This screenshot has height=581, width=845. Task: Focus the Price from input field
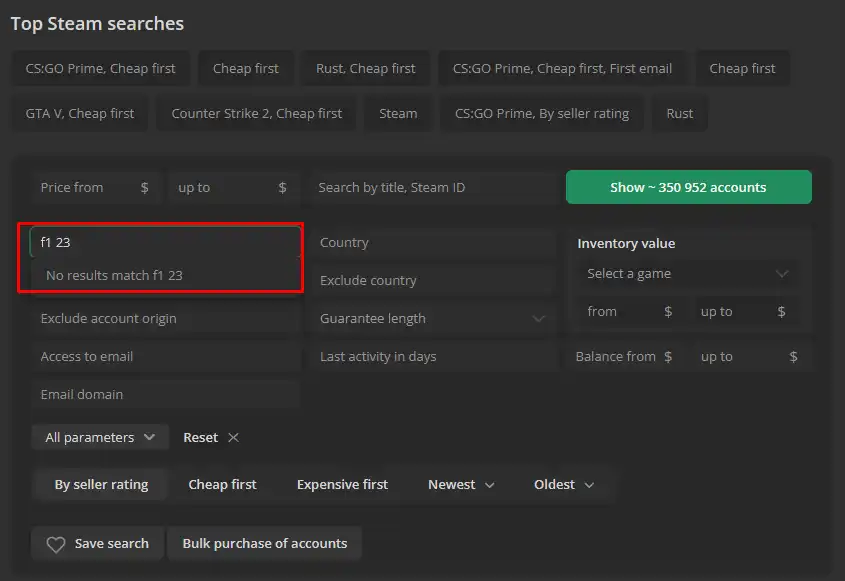pos(96,188)
